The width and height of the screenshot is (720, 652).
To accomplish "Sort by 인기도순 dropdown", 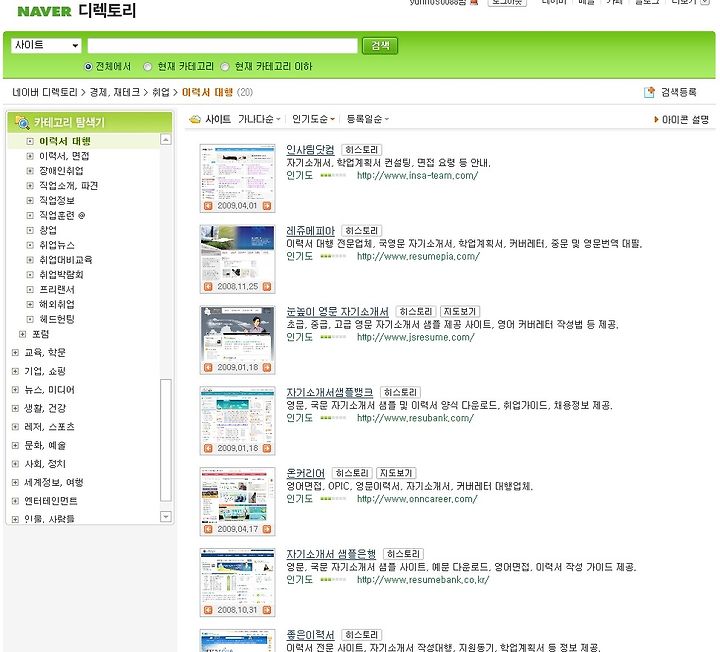I will tap(313, 119).
